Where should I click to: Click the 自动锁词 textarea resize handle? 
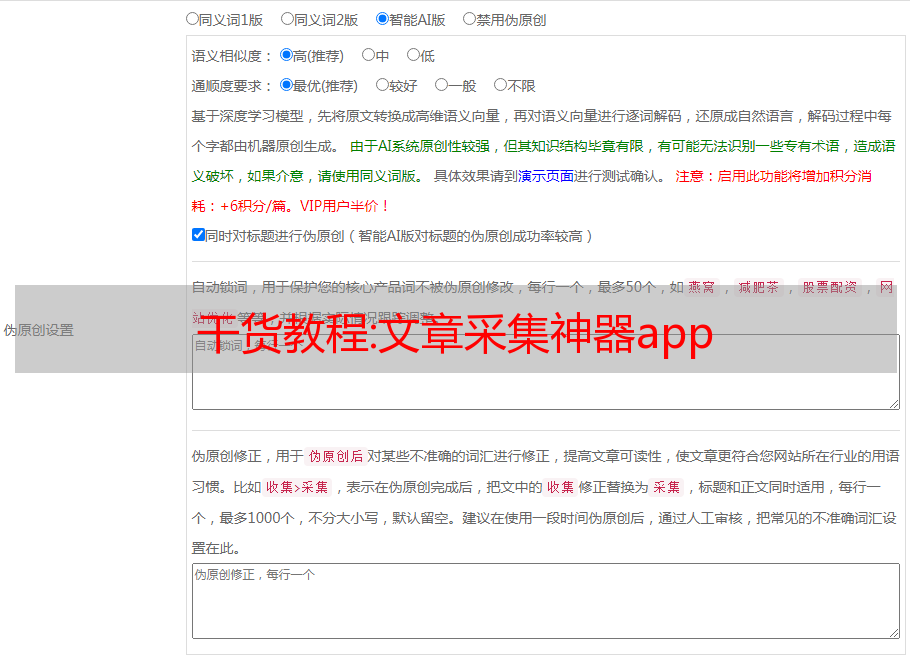point(893,403)
